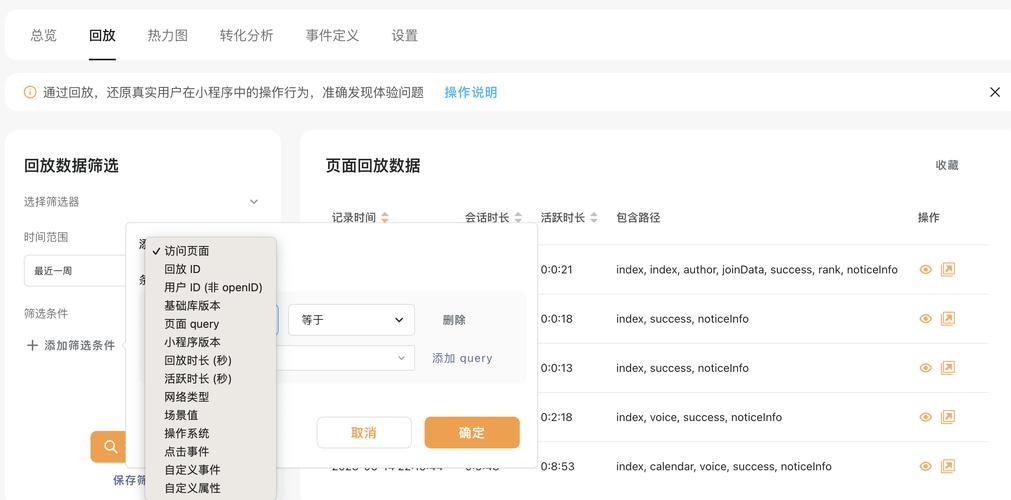Click the export icon for the 0:8:53 row
Screen dimensions: 1011x500
(947, 466)
